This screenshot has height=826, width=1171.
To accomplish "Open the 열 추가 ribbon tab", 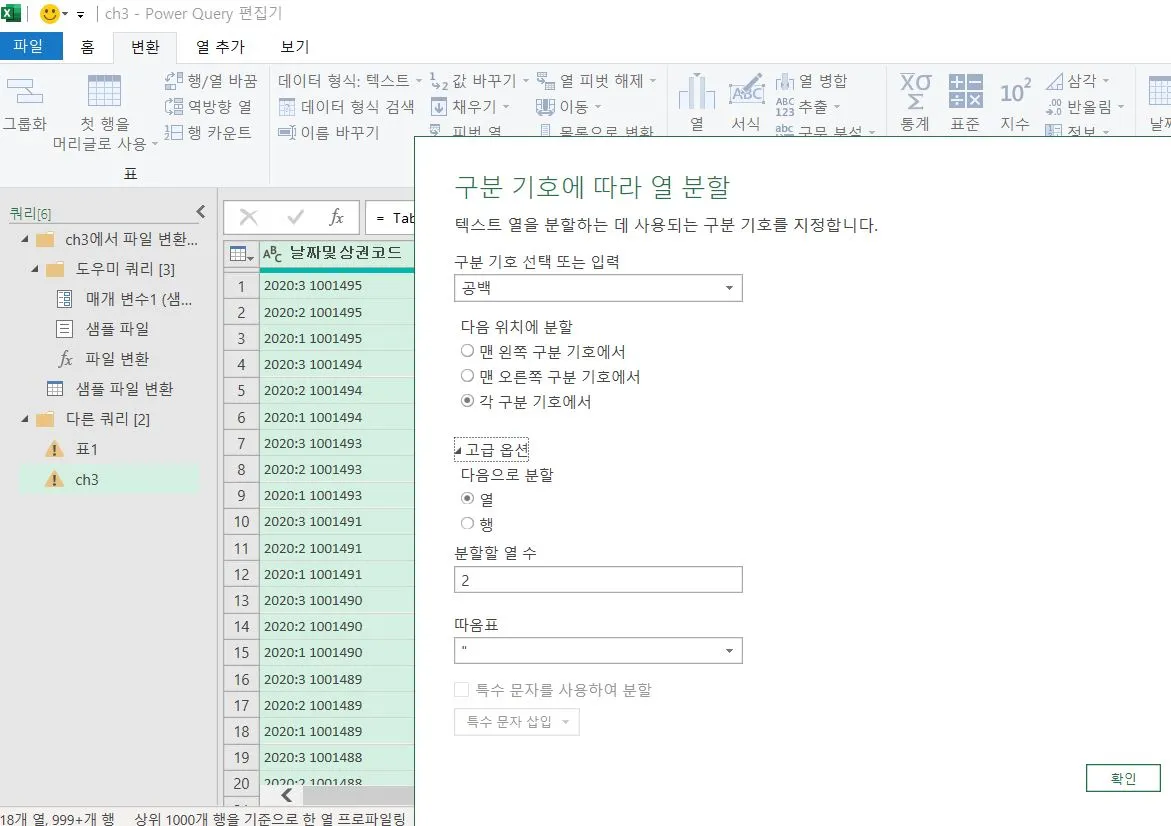I will click(x=220, y=47).
